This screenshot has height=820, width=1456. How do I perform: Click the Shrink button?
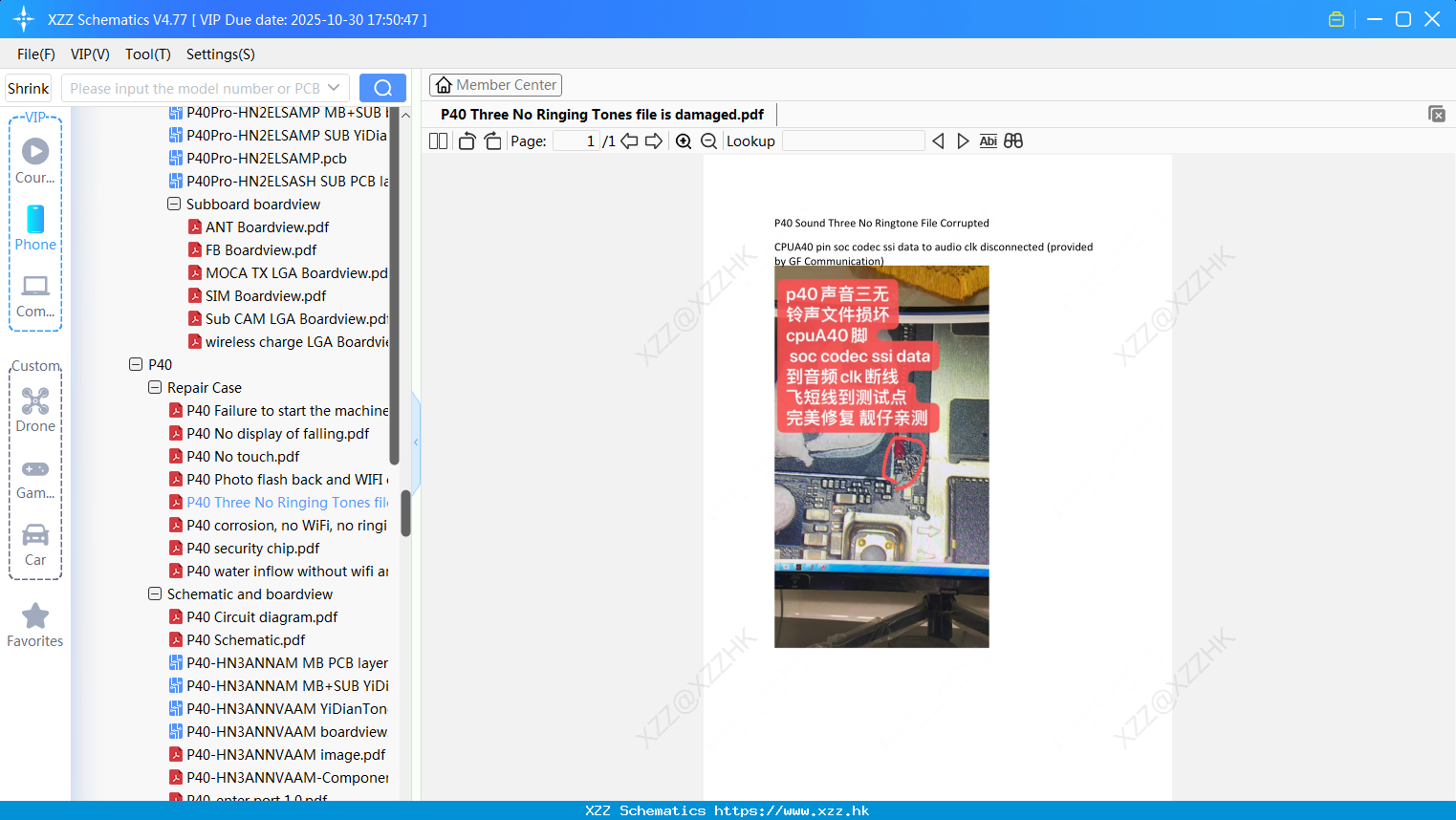click(28, 88)
